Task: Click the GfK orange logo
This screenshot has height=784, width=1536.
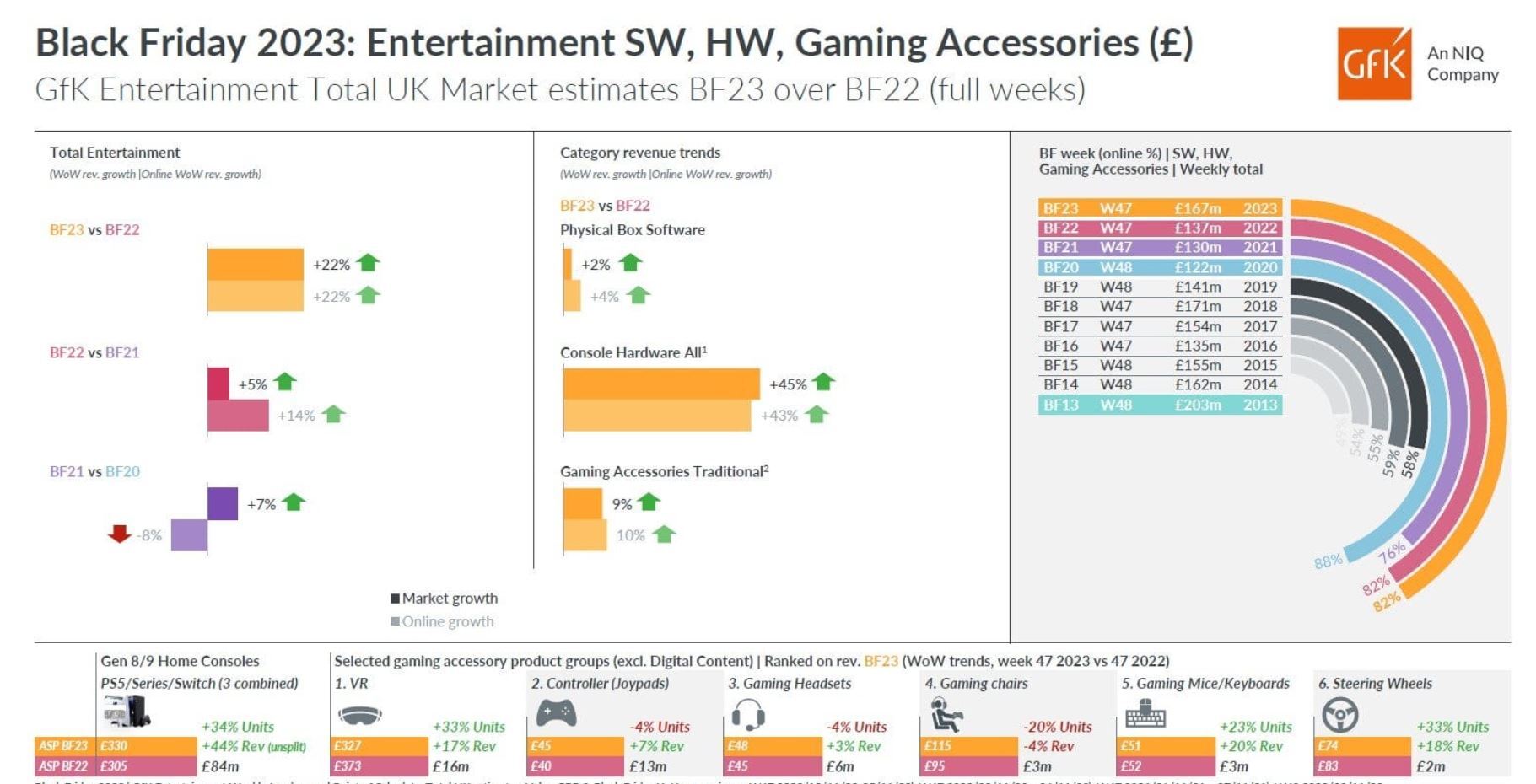Action: [x=1374, y=64]
